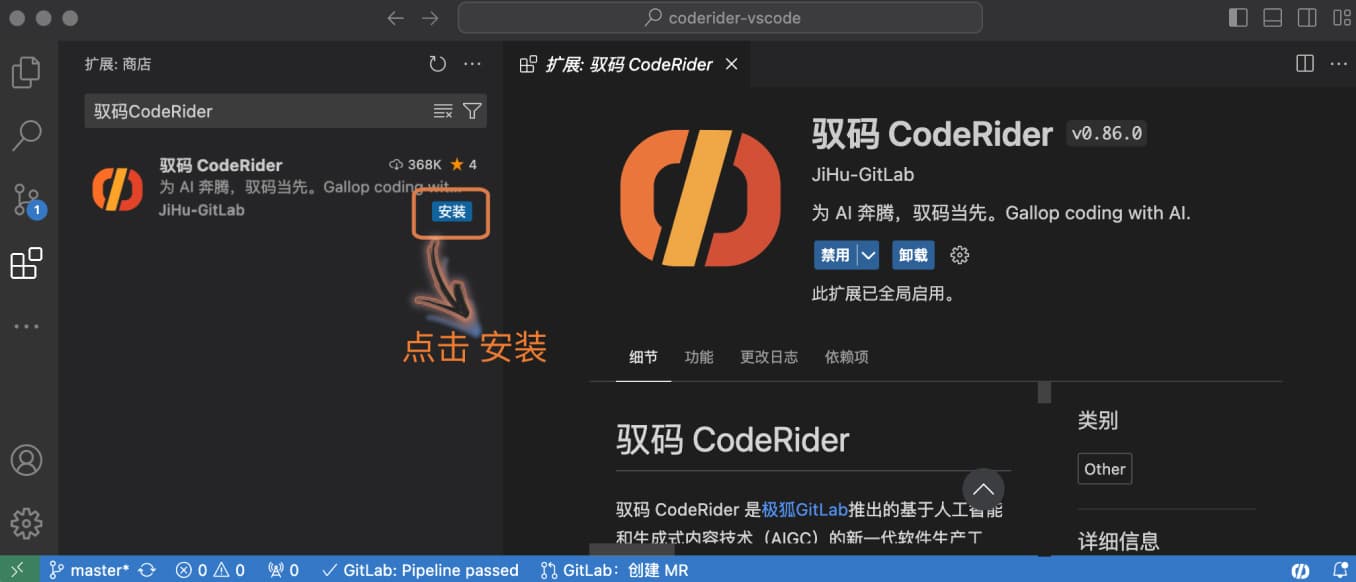Switch to the 更改日志 tab
This screenshot has width=1356, height=582.
coord(768,356)
